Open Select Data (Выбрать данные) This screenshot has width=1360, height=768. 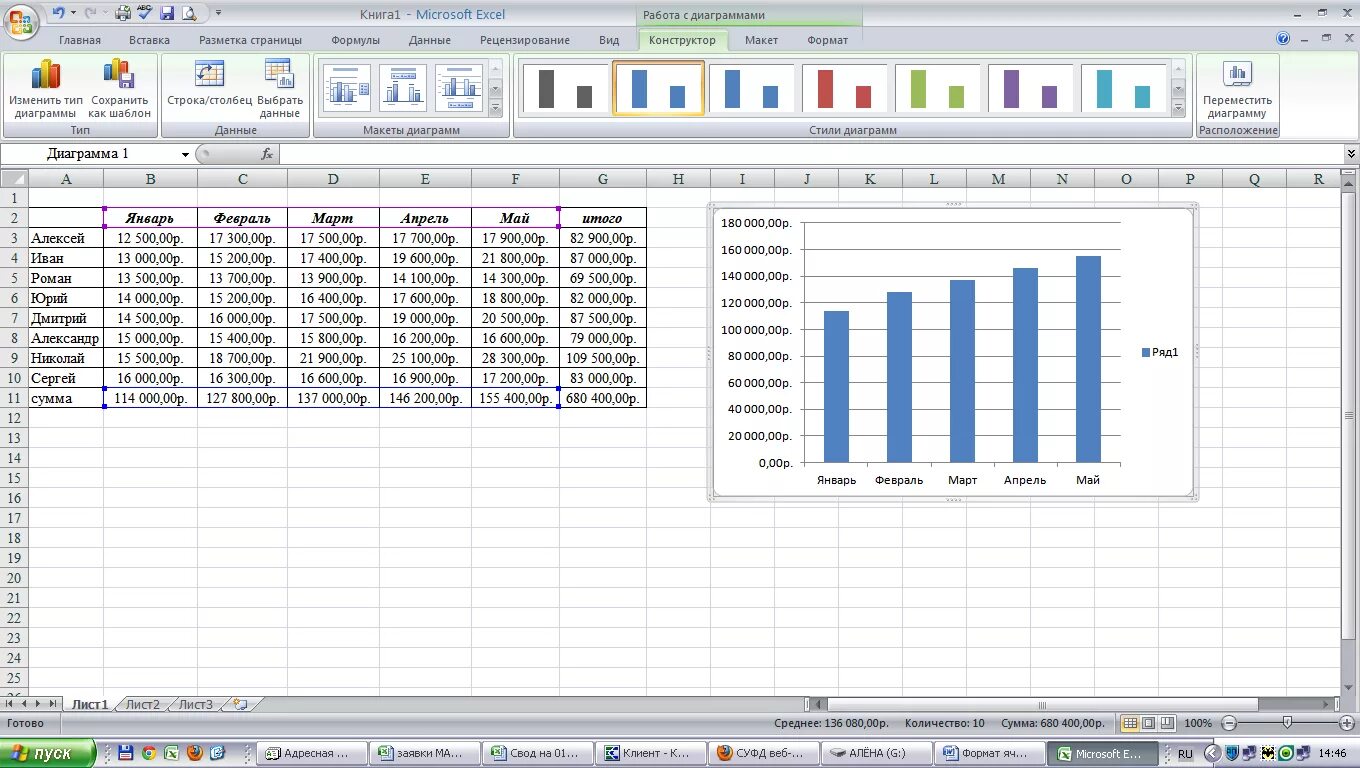click(x=280, y=89)
